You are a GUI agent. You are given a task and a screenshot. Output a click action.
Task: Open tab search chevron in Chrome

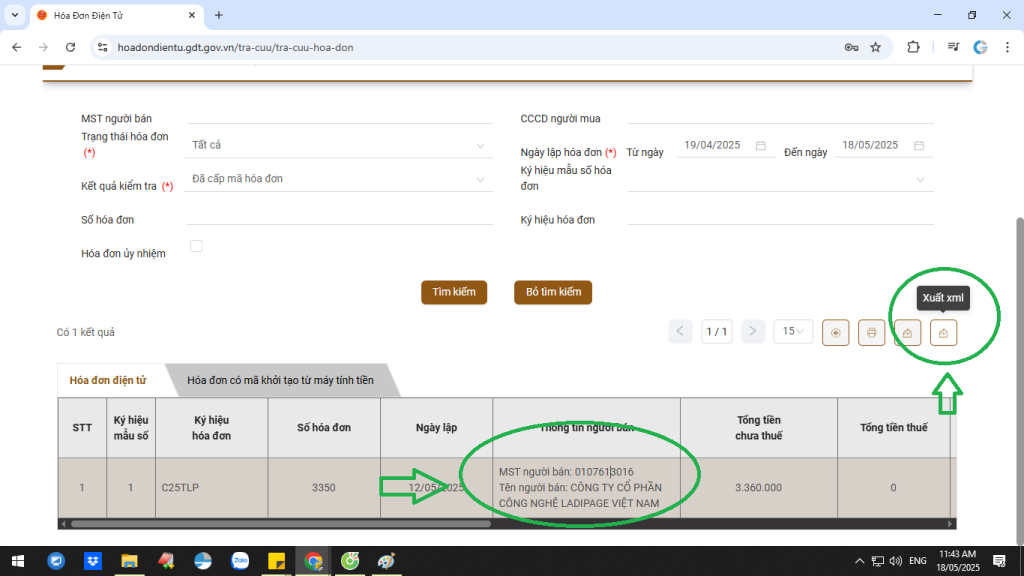point(14,15)
